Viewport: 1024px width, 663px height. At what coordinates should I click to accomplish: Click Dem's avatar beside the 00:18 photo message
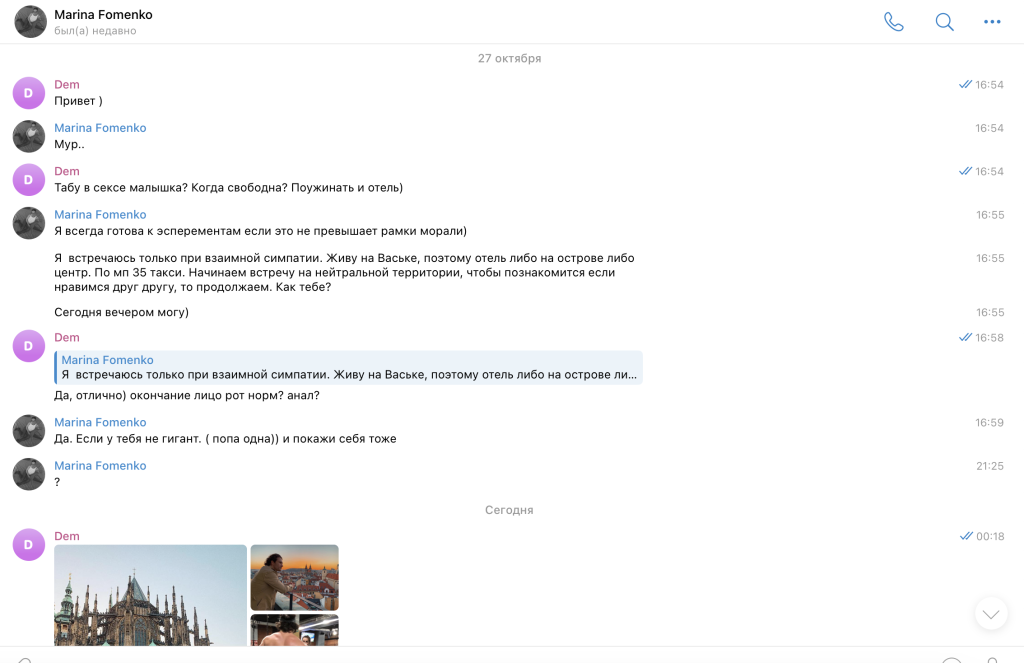(29, 545)
